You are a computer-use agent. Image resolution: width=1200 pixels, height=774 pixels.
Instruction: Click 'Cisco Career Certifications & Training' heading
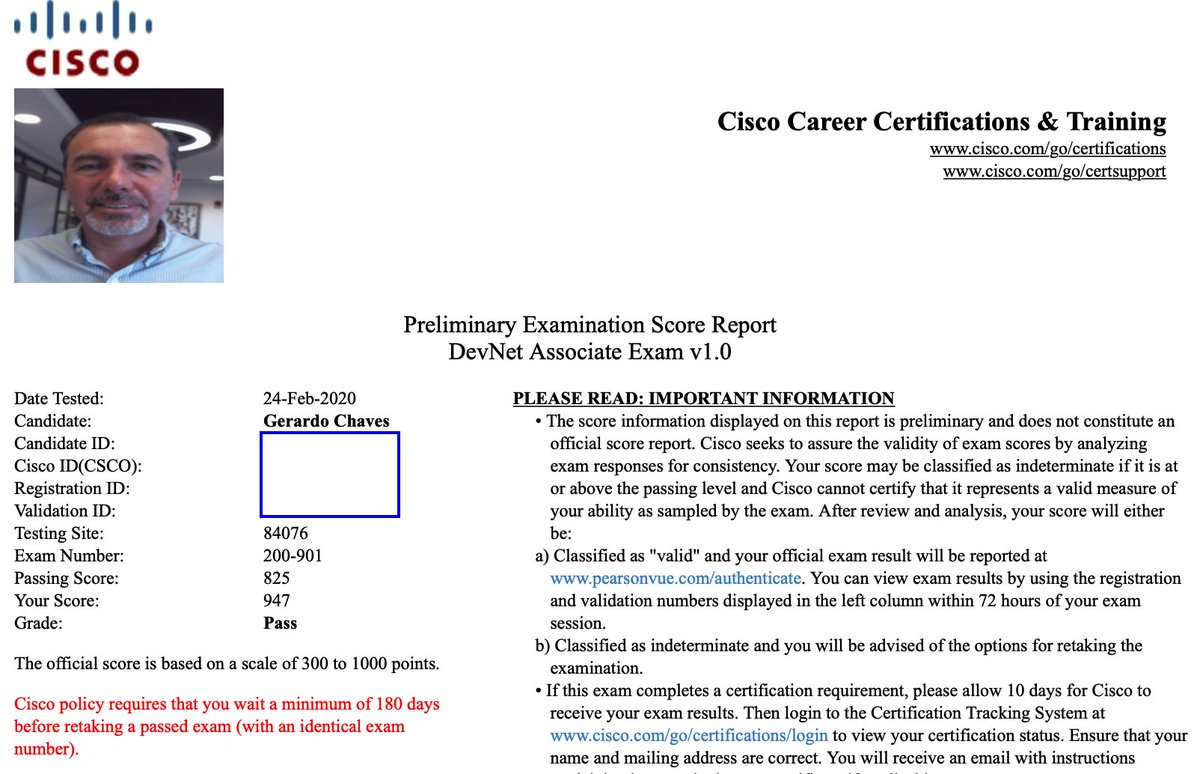coord(942,122)
